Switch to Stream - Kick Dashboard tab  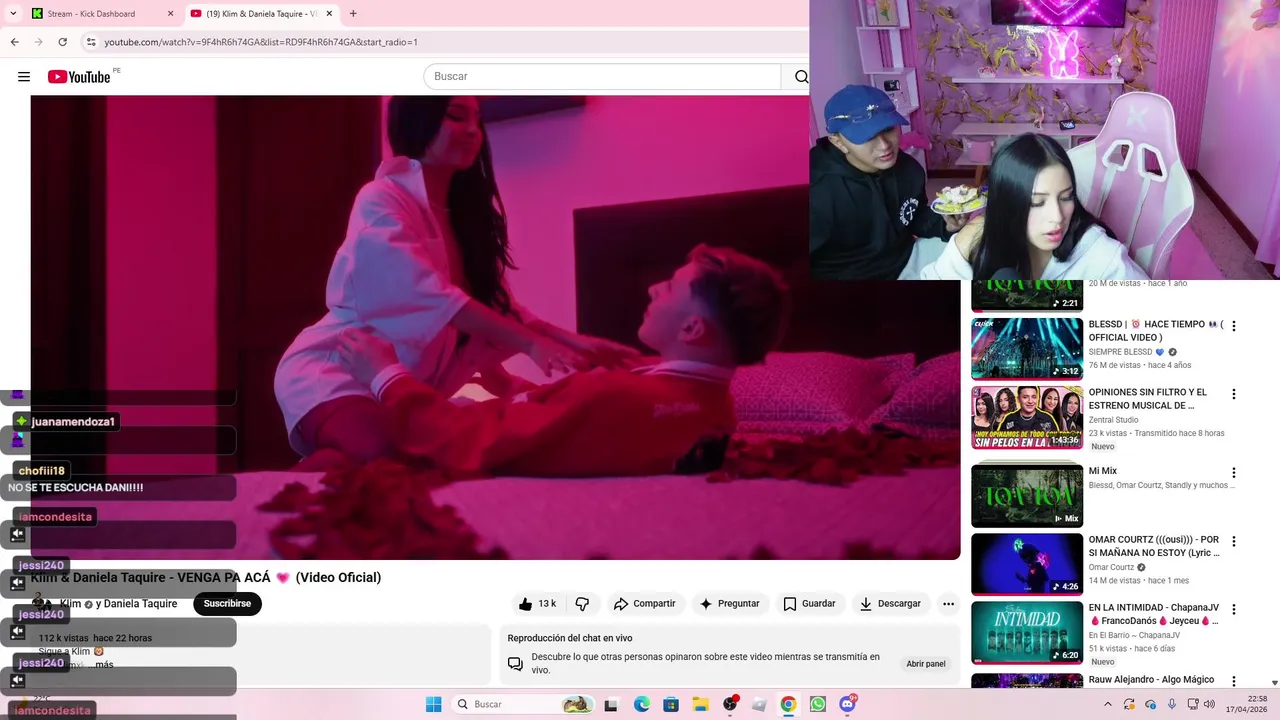[102, 14]
